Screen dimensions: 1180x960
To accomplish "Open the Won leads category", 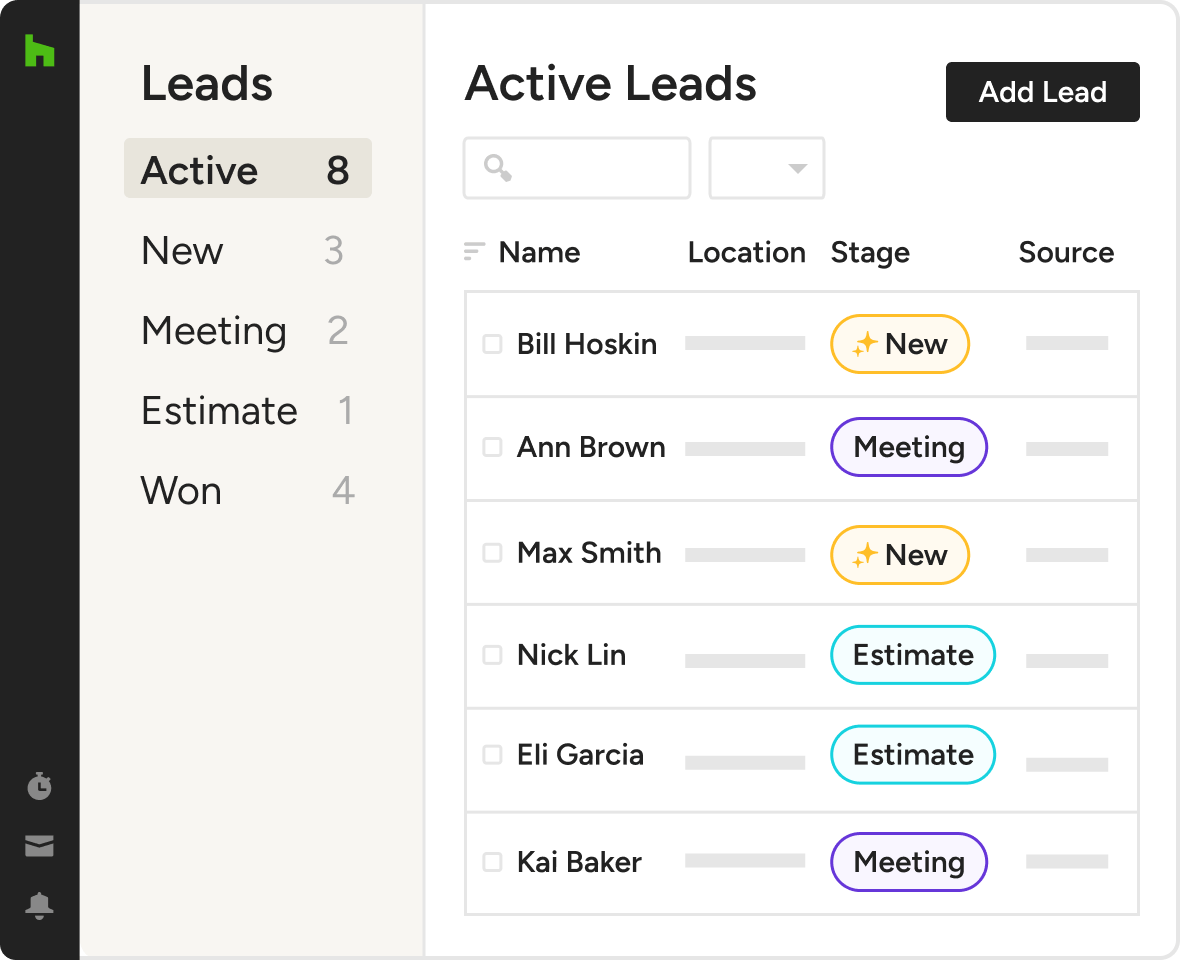I will [182, 491].
